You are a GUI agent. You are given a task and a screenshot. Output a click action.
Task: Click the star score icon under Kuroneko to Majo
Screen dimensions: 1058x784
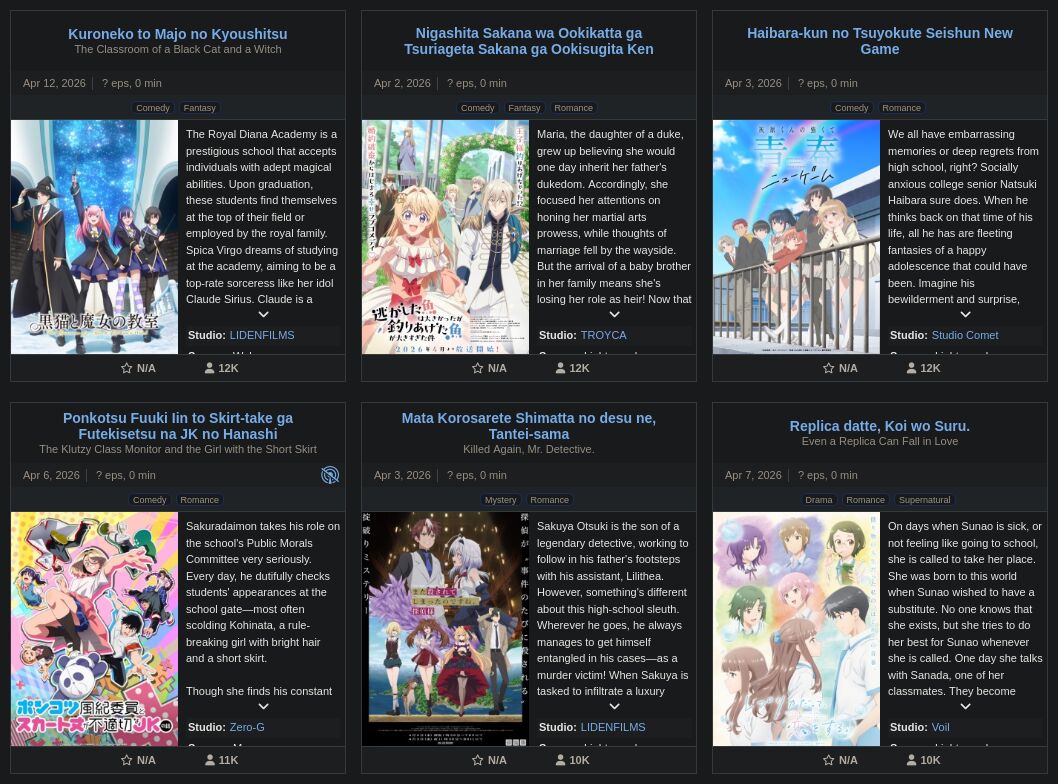click(126, 368)
